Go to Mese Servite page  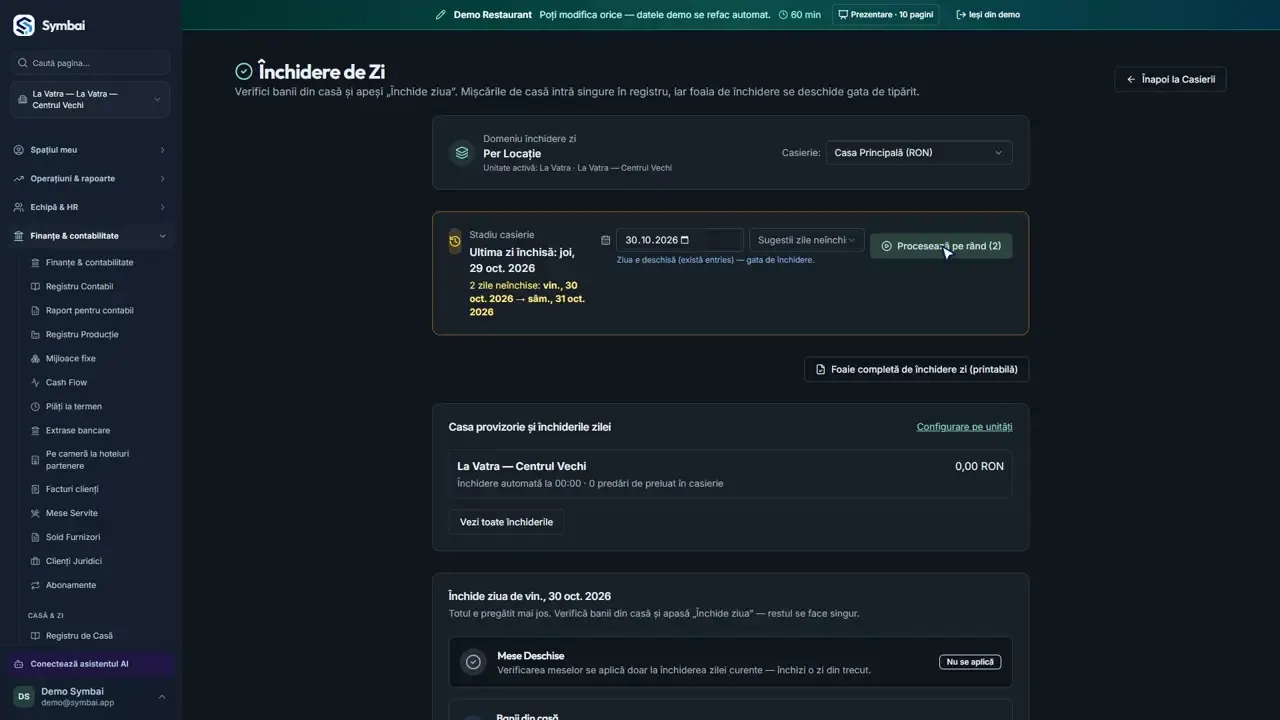[x=72, y=513]
